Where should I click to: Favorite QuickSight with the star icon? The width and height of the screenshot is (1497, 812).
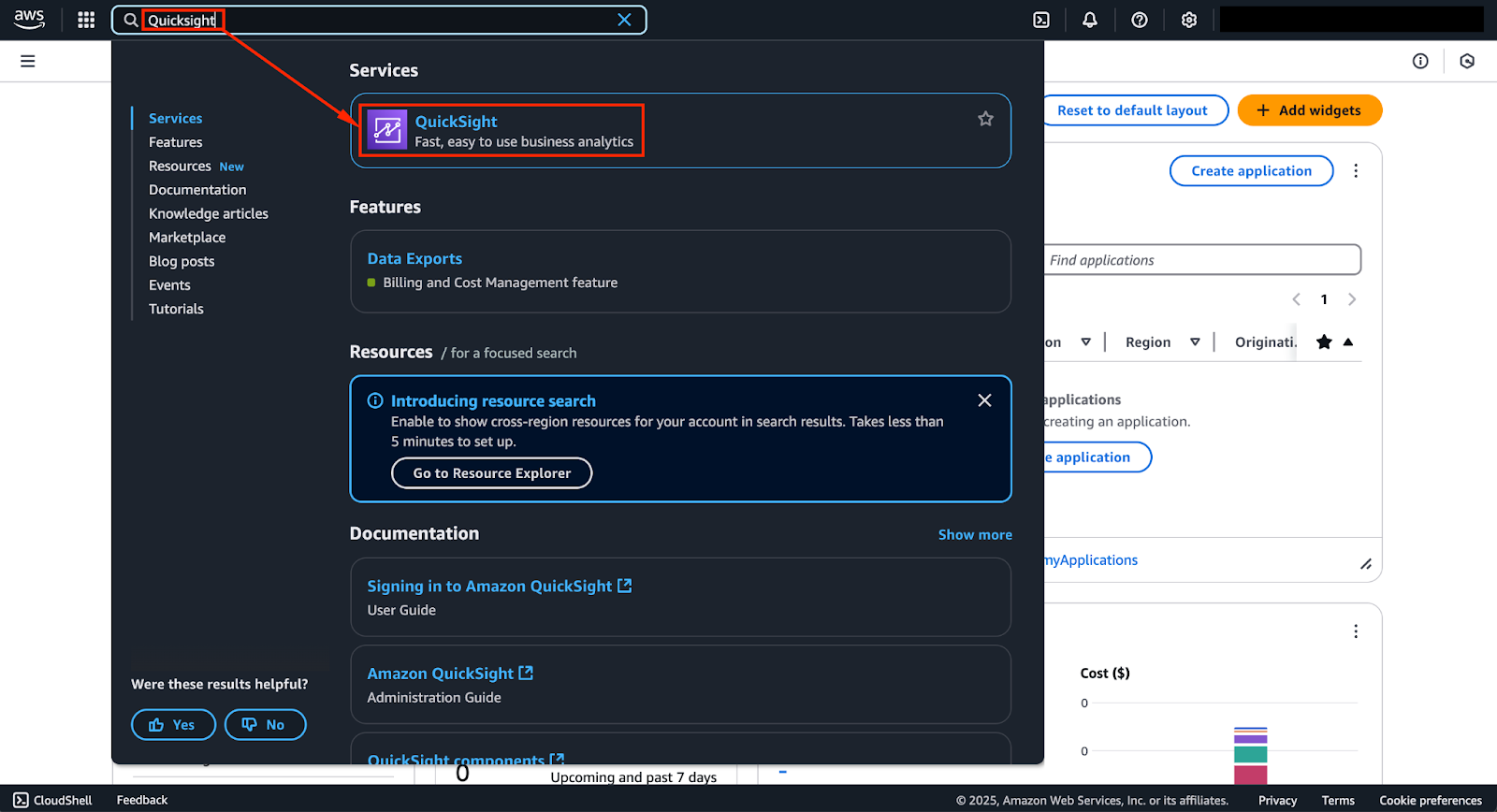985,119
